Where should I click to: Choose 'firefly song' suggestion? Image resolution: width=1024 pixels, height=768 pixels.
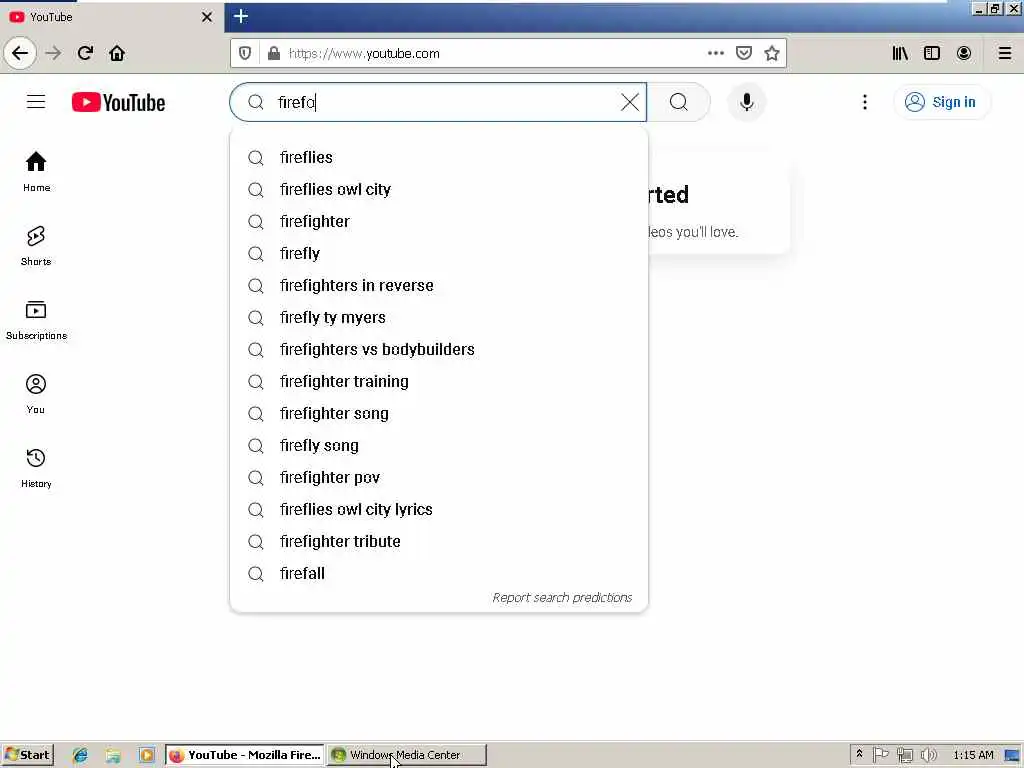439,445
